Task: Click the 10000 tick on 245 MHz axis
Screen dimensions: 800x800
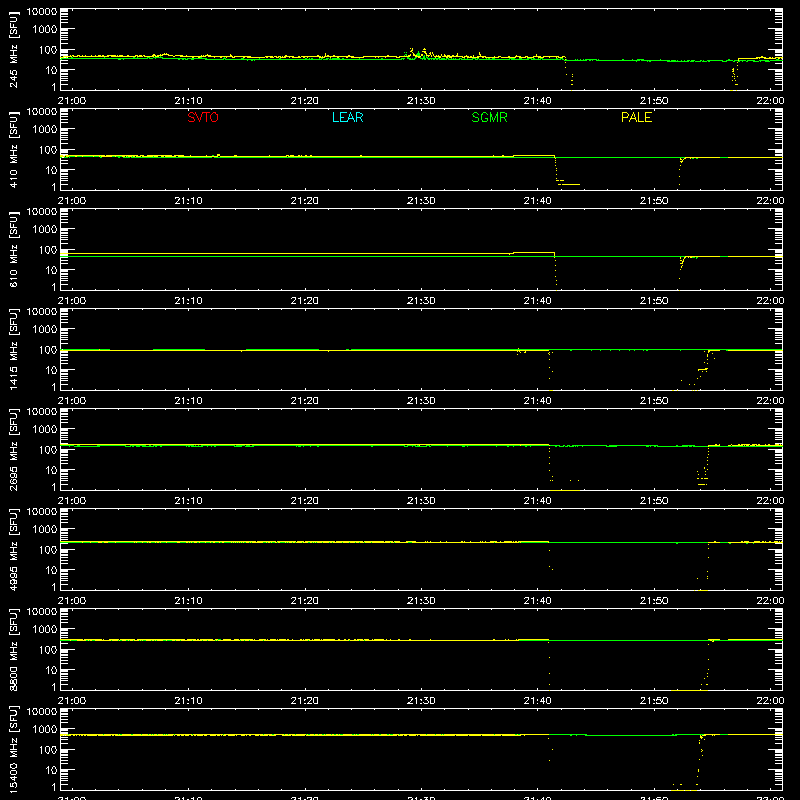Action: click(42, 12)
